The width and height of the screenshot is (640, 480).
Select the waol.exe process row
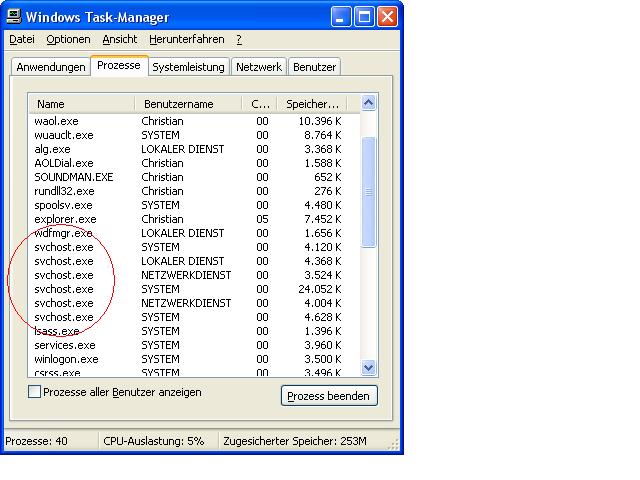pyautogui.click(x=194, y=121)
